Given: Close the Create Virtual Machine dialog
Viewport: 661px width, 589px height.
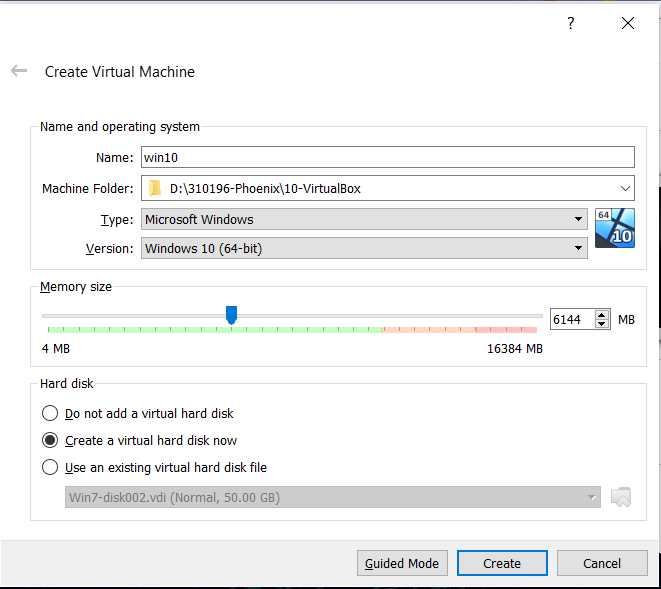Looking at the screenshot, I should click(x=628, y=23).
